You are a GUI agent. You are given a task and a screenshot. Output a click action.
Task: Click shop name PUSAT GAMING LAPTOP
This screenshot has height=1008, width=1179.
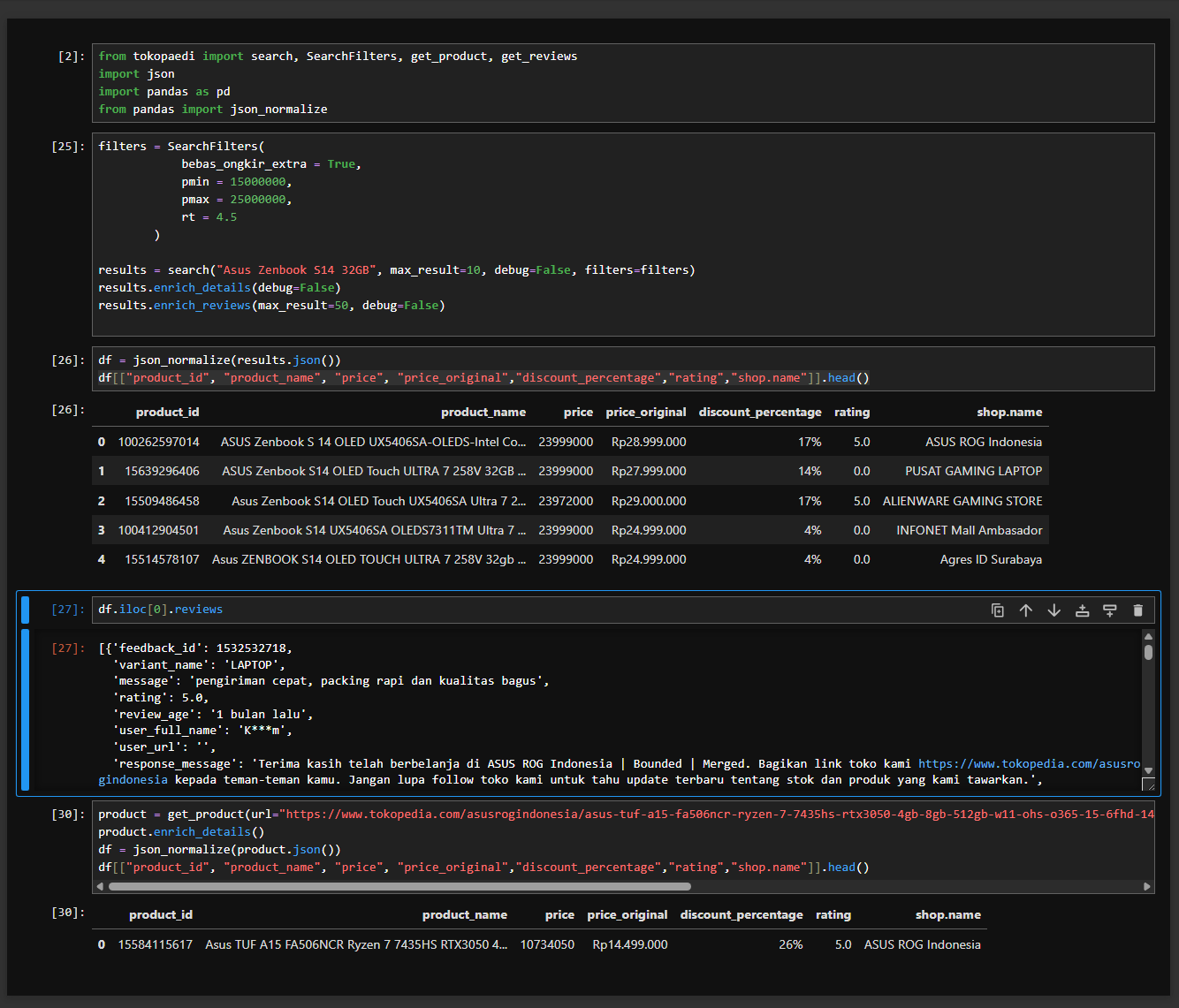pos(974,471)
